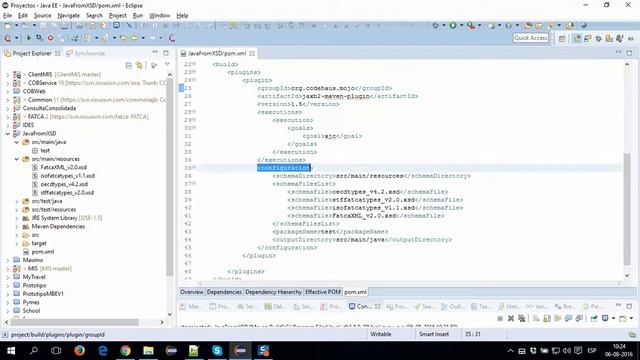This screenshot has width=640, height=360.
Task: Switch to the Overview editor tab
Action: pos(191,292)
